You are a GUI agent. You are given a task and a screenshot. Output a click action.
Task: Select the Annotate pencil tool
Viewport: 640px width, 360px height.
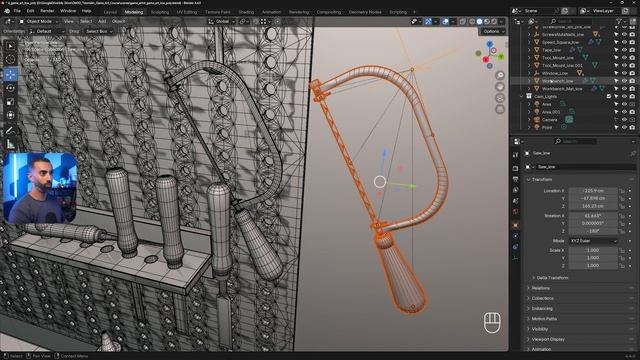pos(11,131)
